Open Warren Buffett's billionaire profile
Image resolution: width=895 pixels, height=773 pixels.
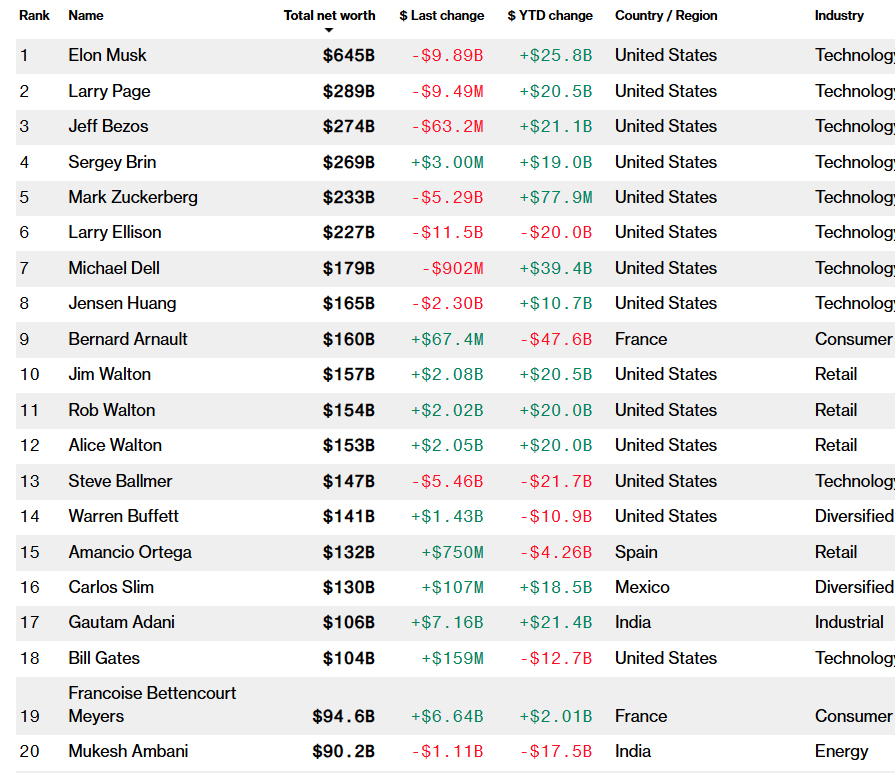click(x=124, y=516)
